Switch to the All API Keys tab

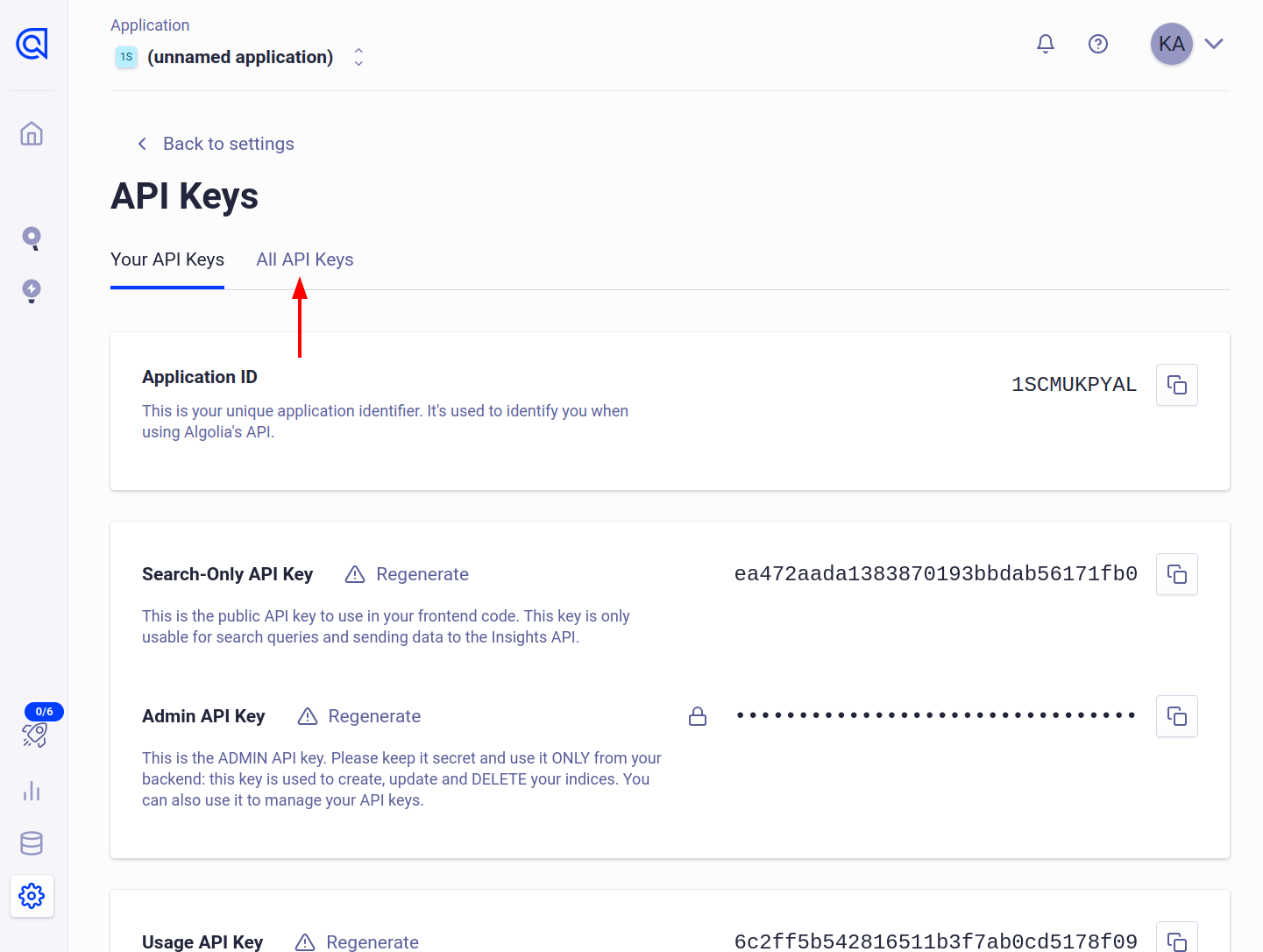(x=305, y=259)
